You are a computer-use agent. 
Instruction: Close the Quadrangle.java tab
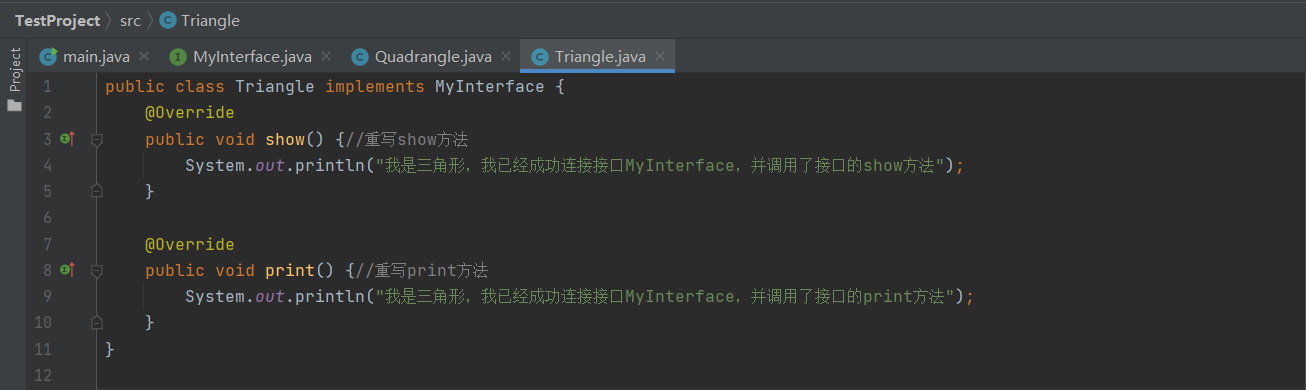(506, 57)
